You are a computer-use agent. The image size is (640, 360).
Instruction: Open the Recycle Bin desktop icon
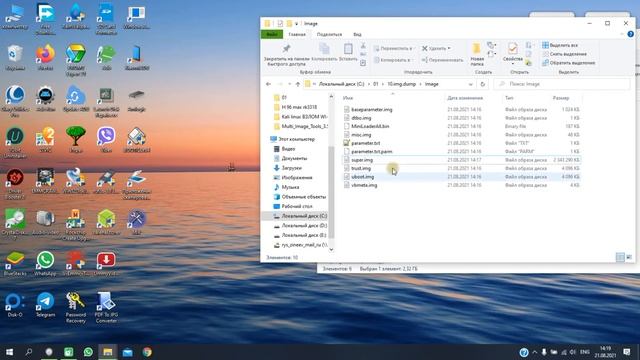[15, 57]
